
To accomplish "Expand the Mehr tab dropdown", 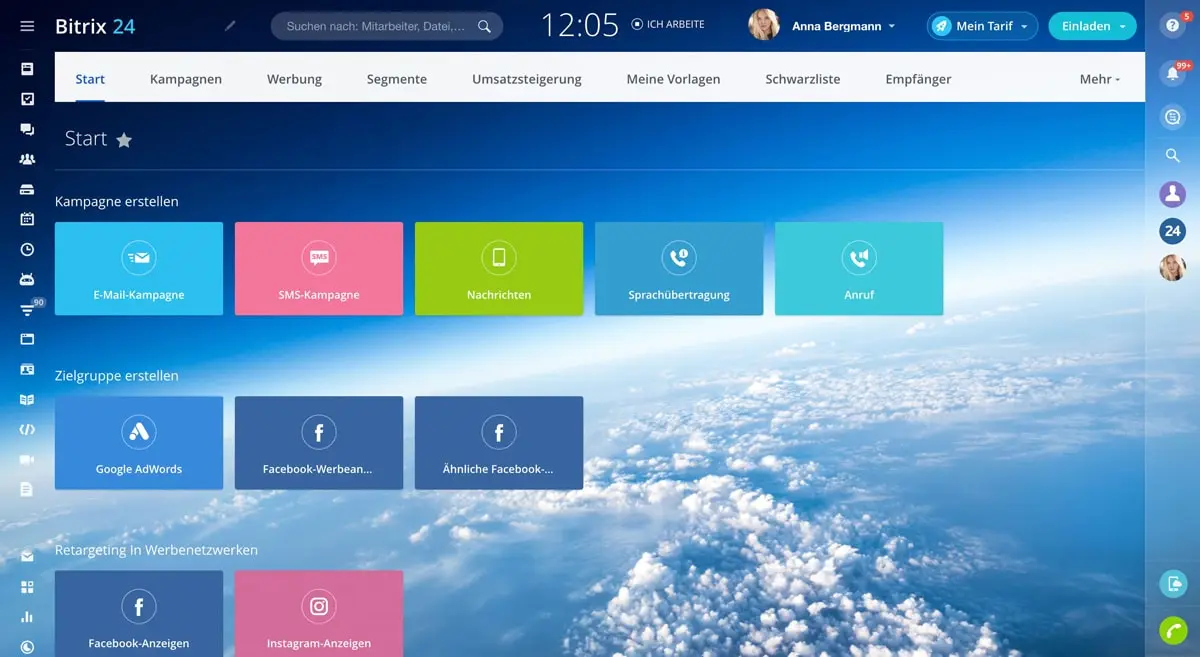I will click(1099, 79).
